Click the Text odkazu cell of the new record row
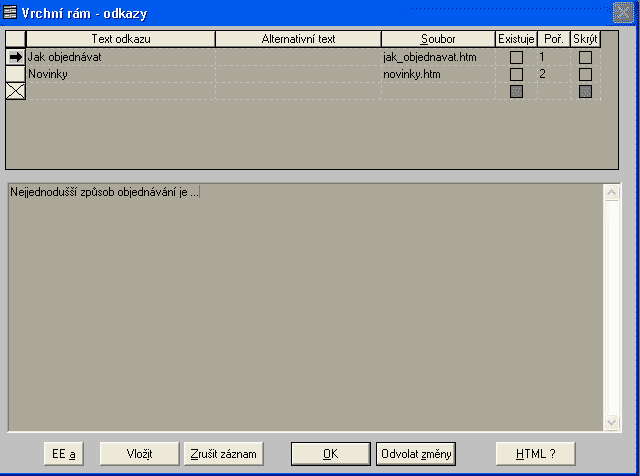 pyautogui.click(x=121, y=91)
